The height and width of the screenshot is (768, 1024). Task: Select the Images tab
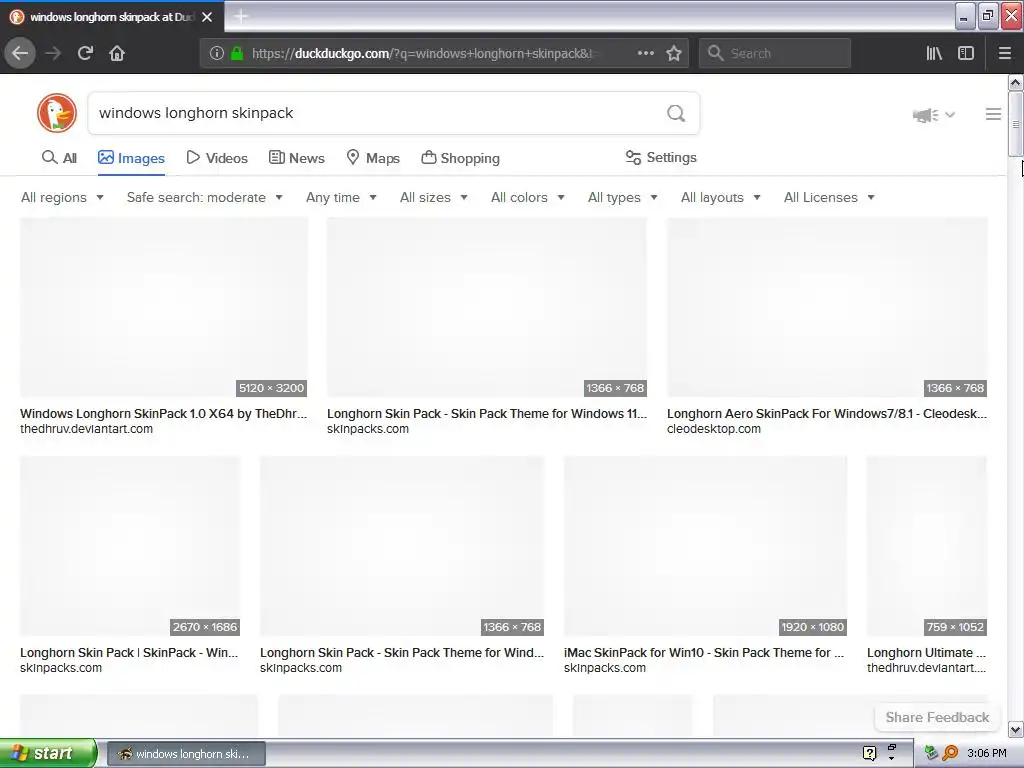pos(131,157)
